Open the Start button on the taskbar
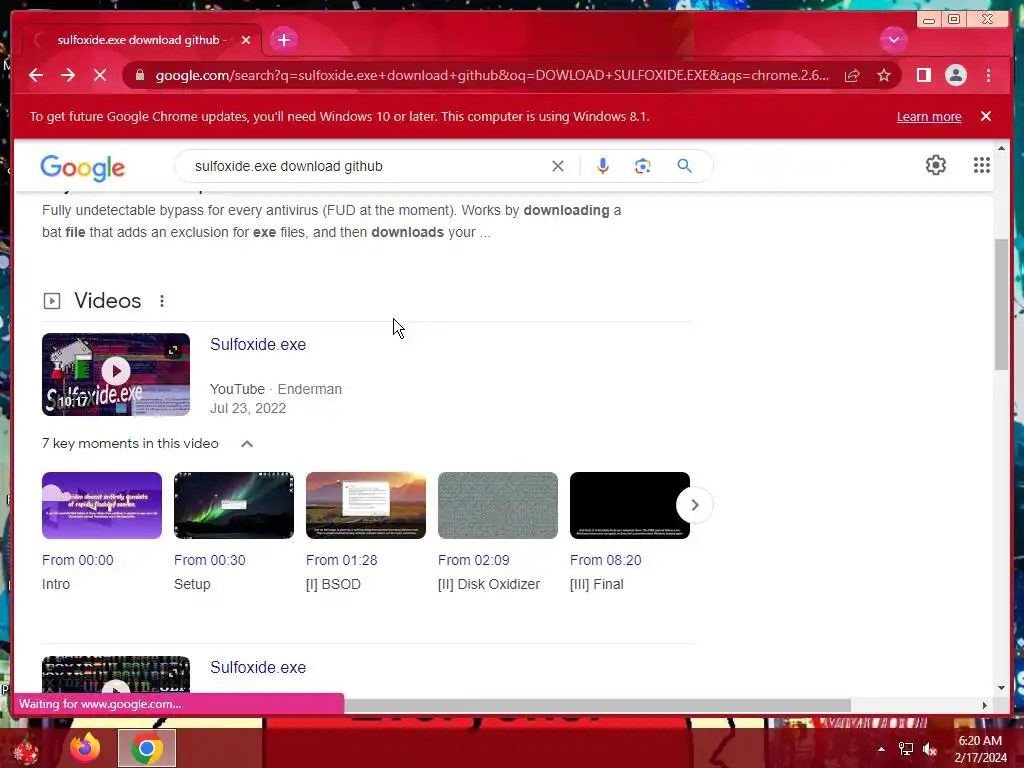The height and width of the screenshot is (768, 1024). point(25,750)
